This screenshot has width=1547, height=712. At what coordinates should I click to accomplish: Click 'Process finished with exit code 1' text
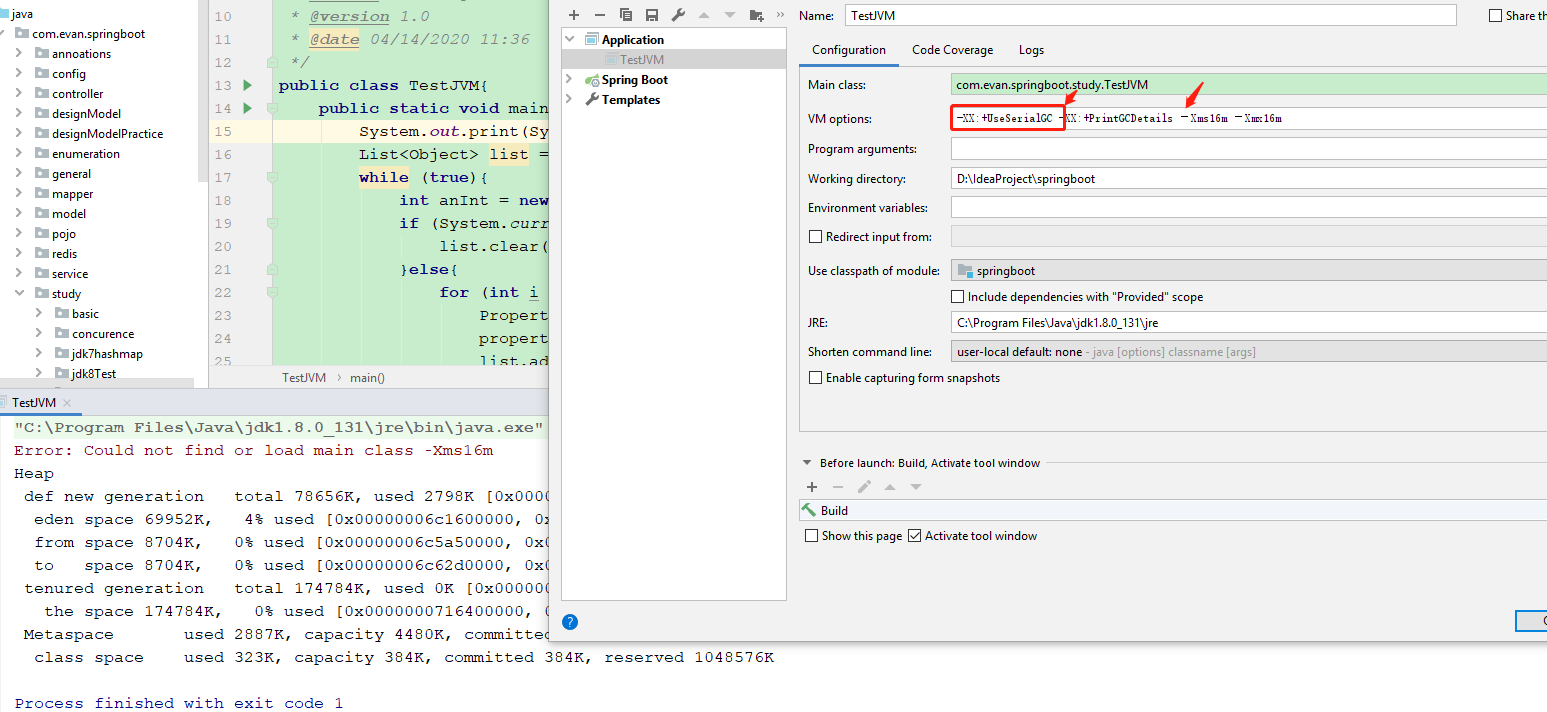179,704
